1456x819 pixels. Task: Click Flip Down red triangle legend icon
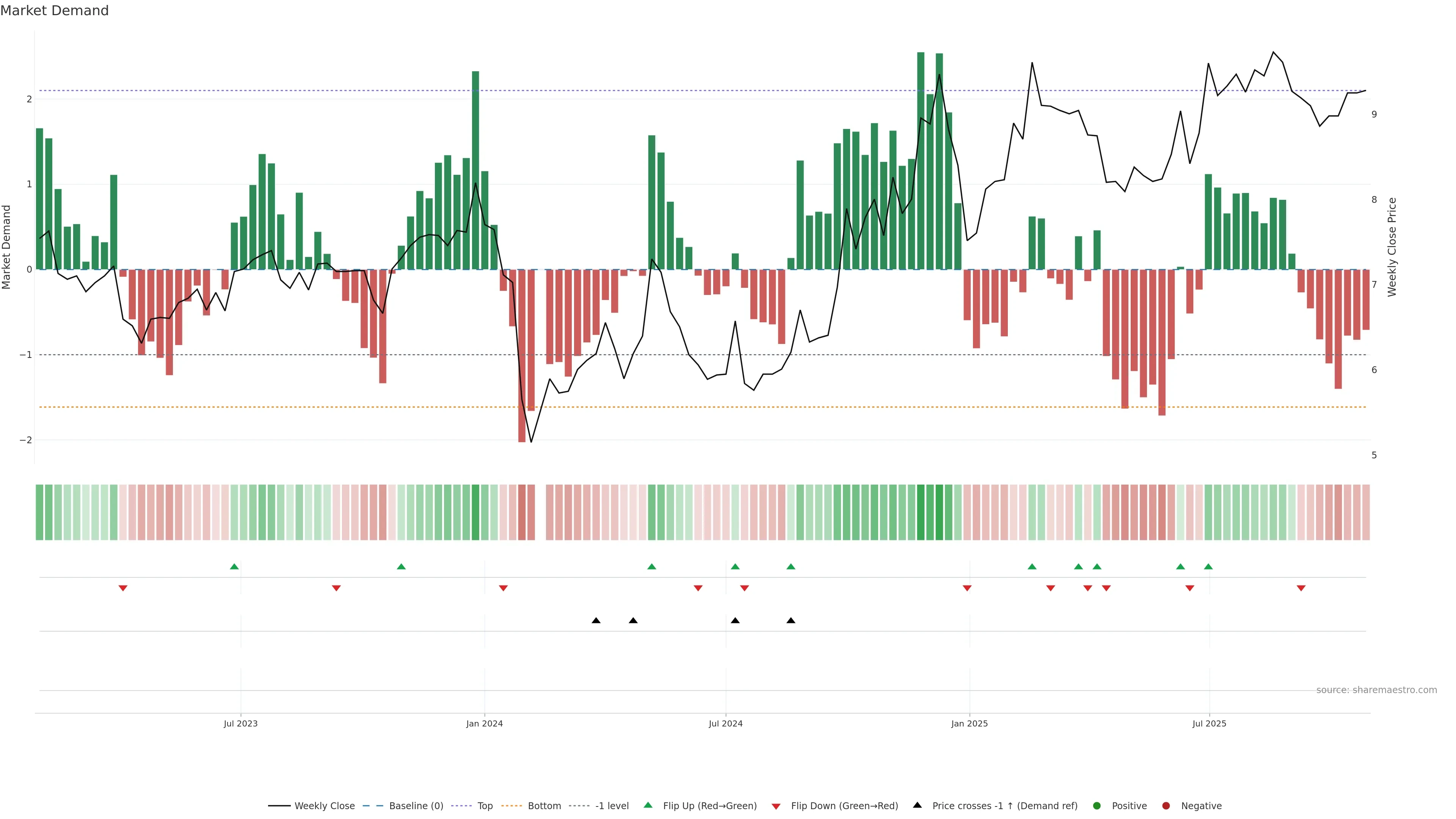click(776, 806)
